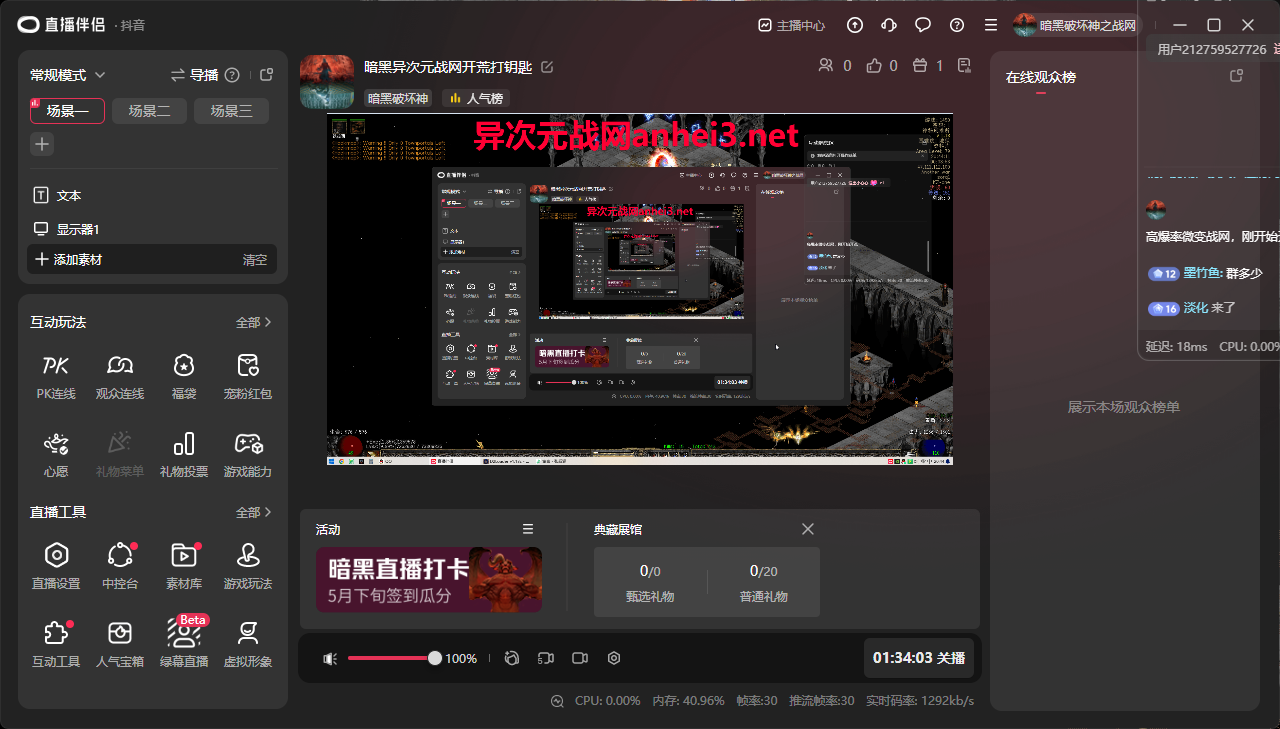Open the 心愿 wish tool

(x=56, y=454)
